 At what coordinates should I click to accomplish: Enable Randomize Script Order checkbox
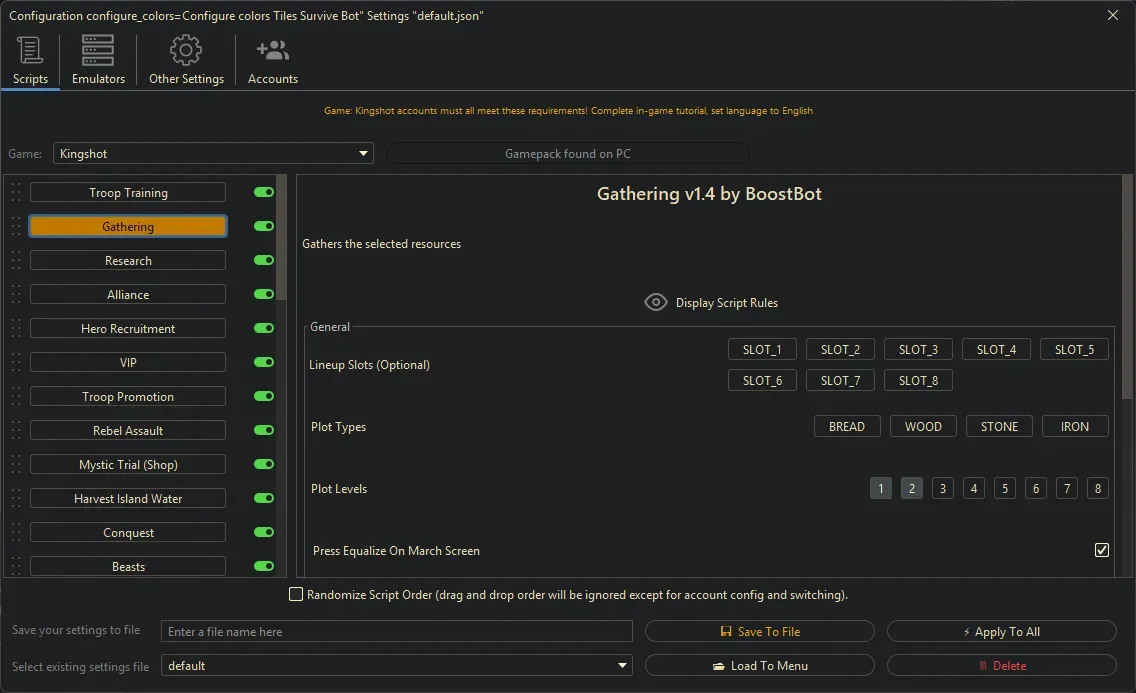point(296,595)
